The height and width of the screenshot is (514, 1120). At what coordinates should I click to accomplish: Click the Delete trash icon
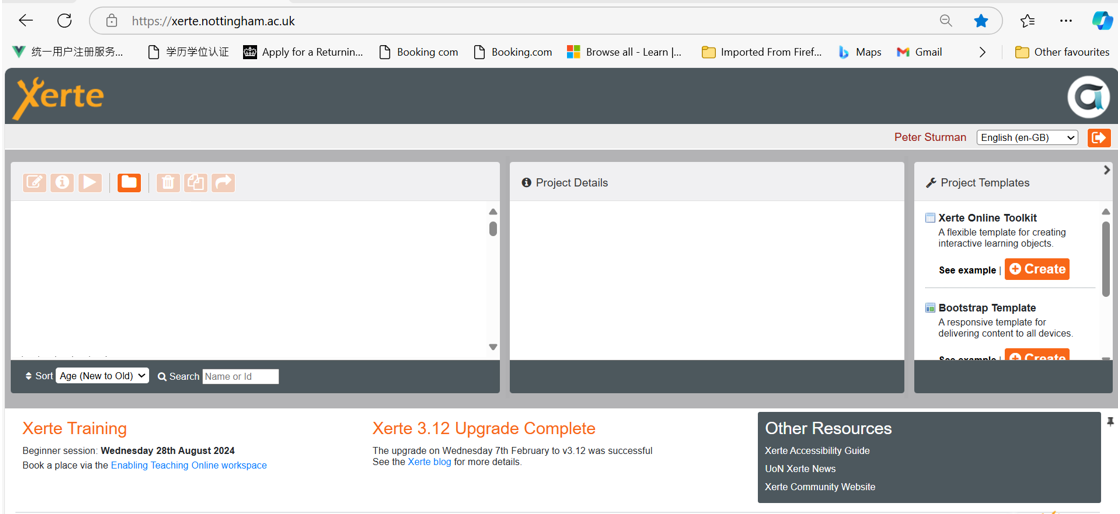(167, 183)
